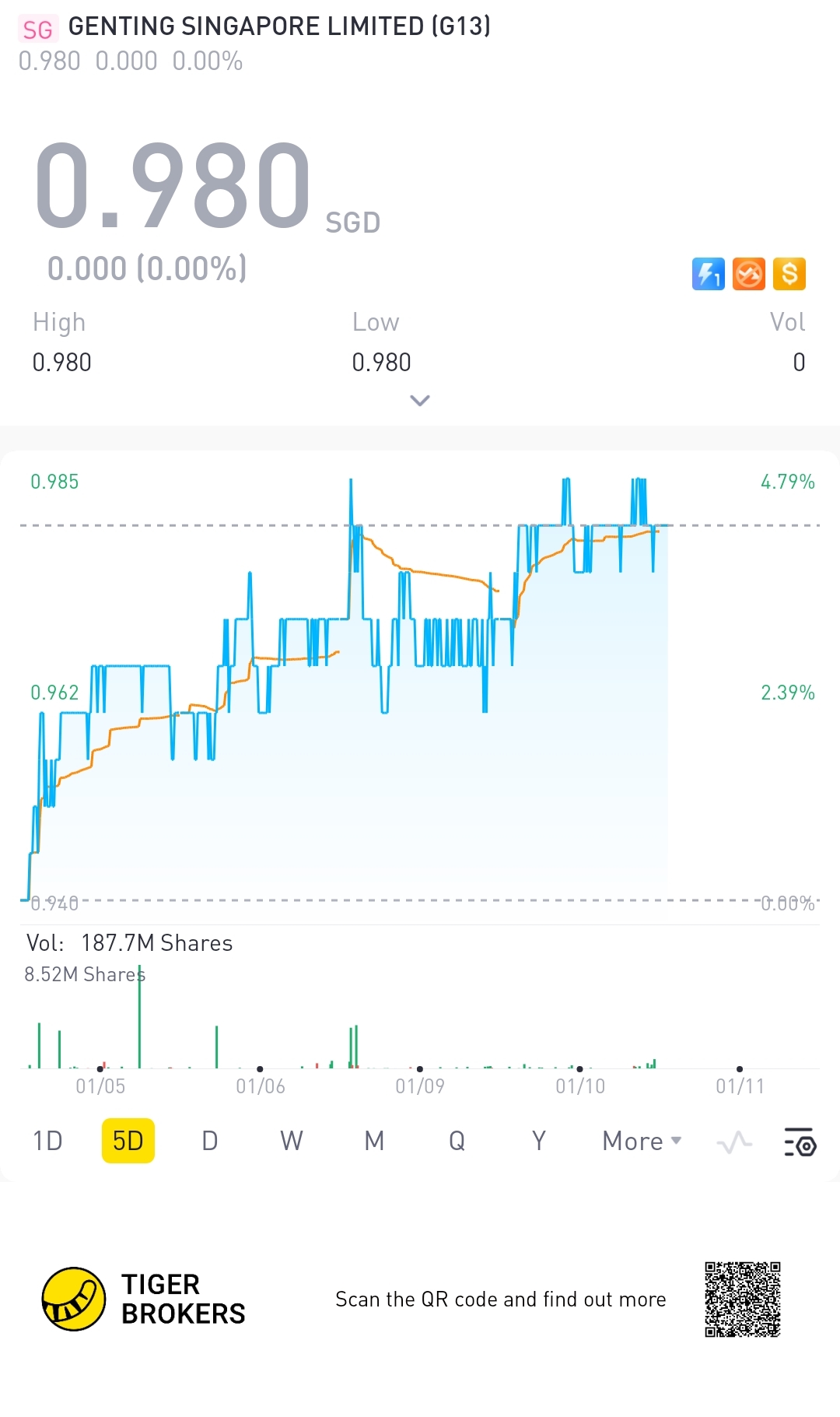Select the 5D chart tab

coord(128,1142)
